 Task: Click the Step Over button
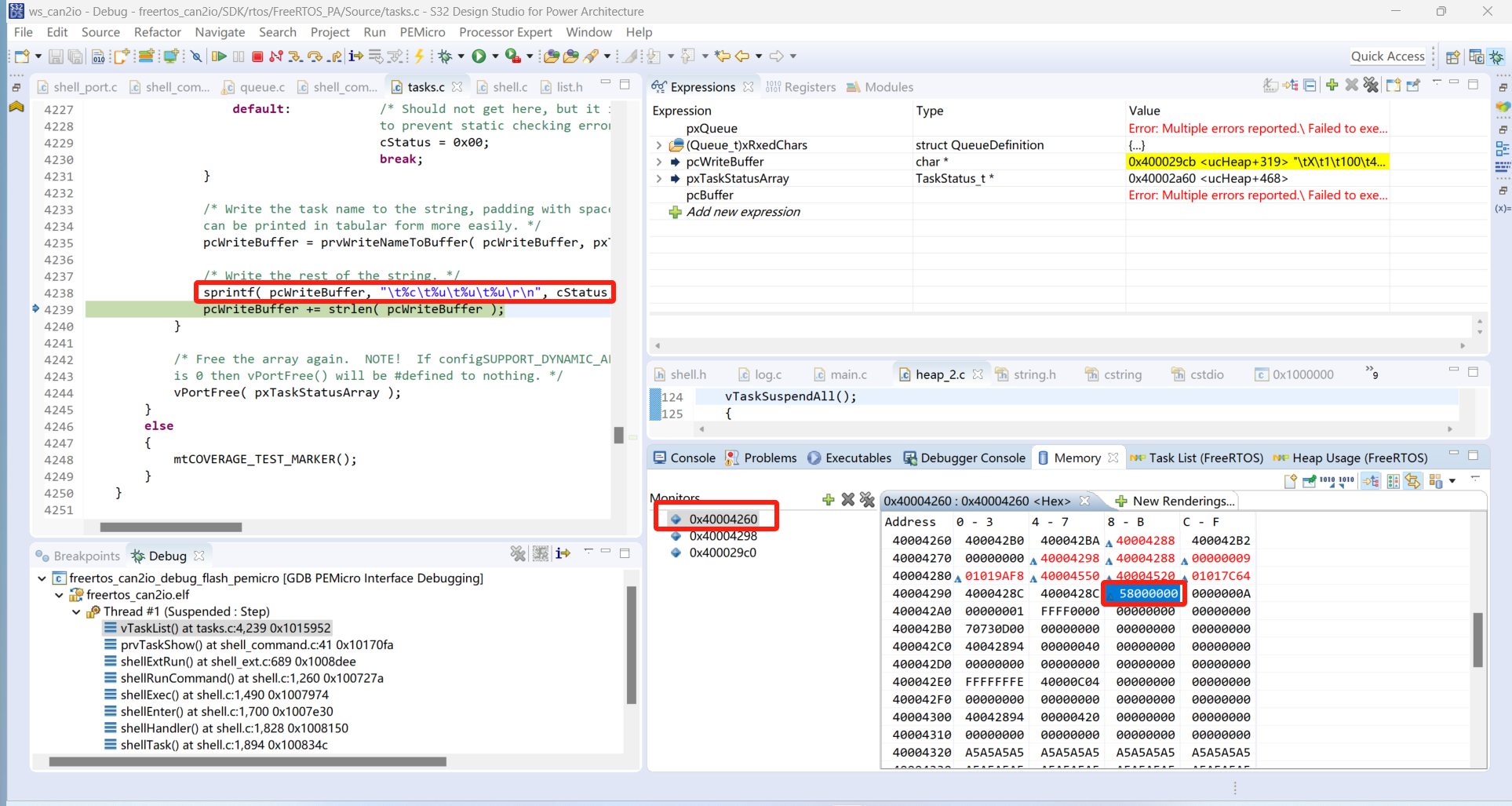point(315,56)
